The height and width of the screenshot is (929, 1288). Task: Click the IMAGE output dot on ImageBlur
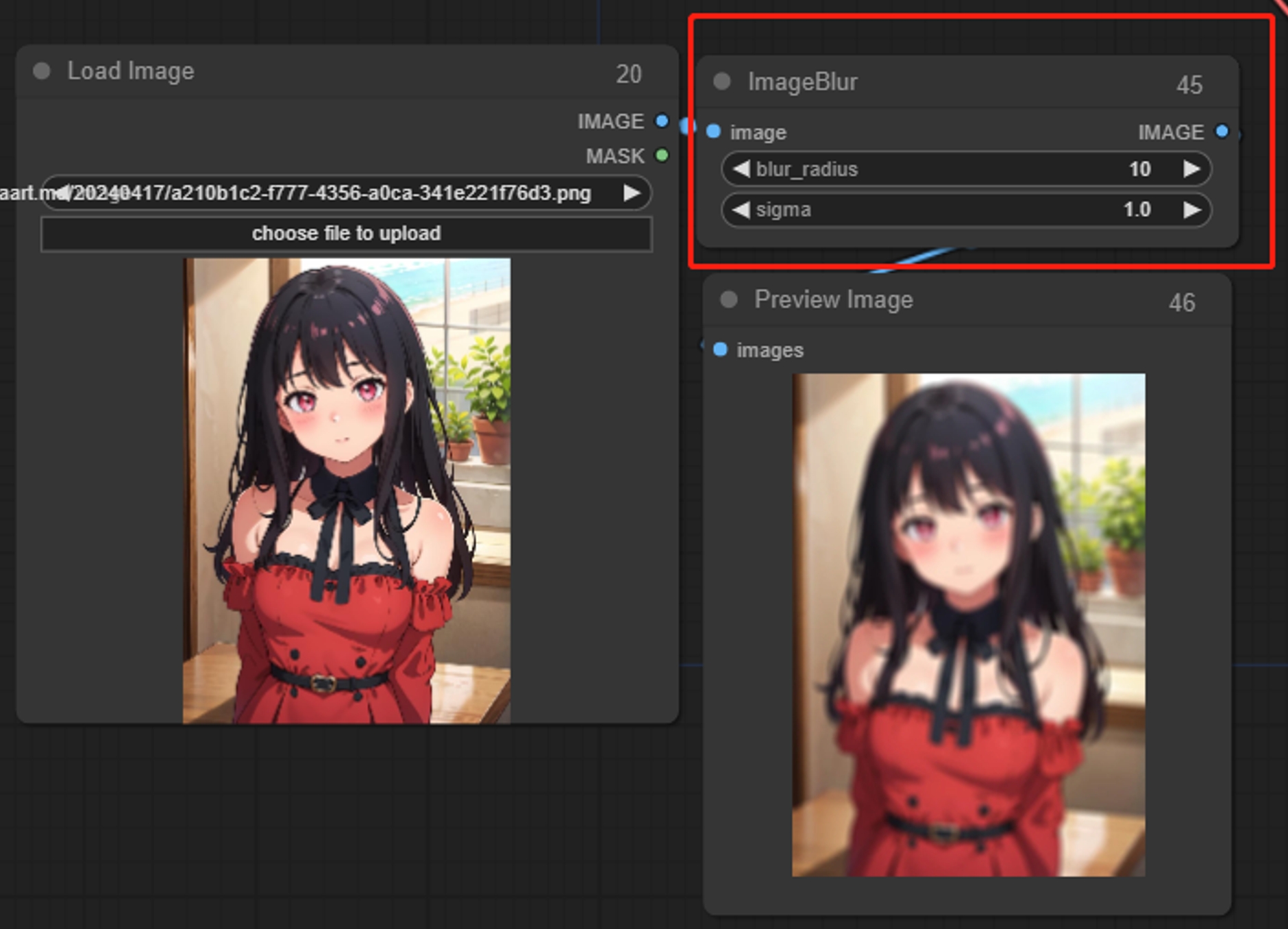pyautogui.click(x=1222, y=132)
